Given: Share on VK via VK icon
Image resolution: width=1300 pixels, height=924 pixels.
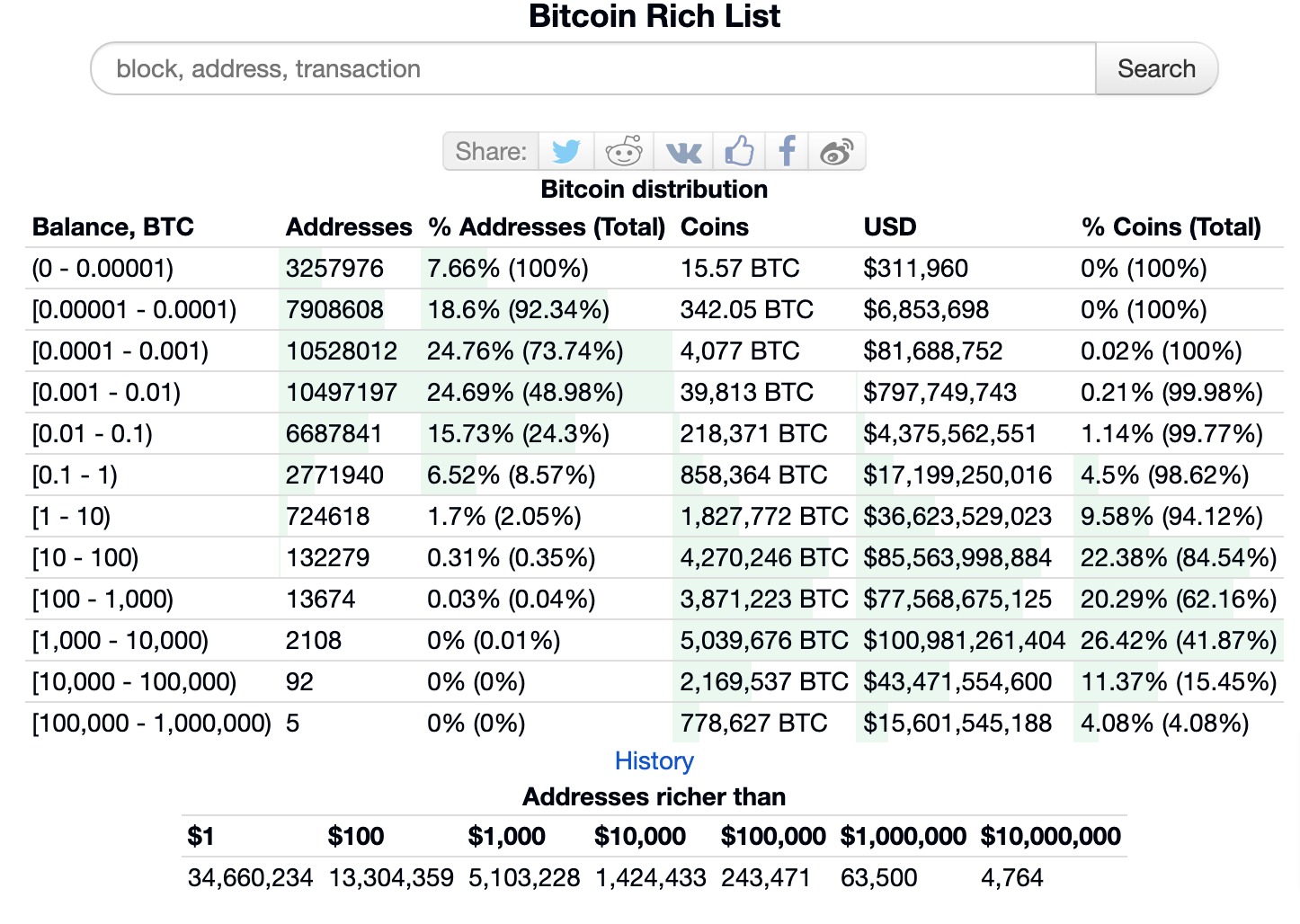Looking at the screenshot, I should pos(683,151).
